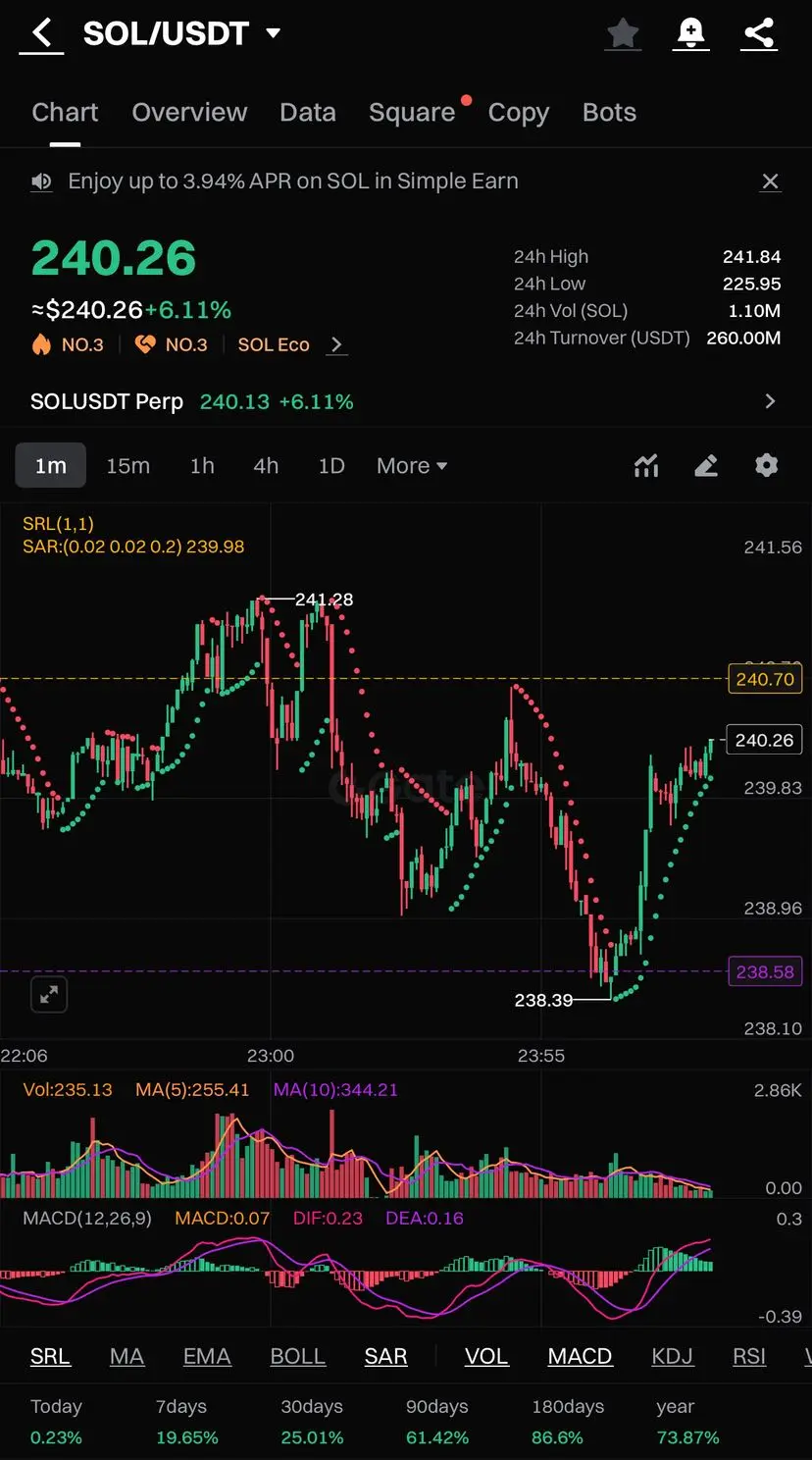812x1460 pixels.
Task: Open the SOL Eco tag
Action: pos(274,344)
